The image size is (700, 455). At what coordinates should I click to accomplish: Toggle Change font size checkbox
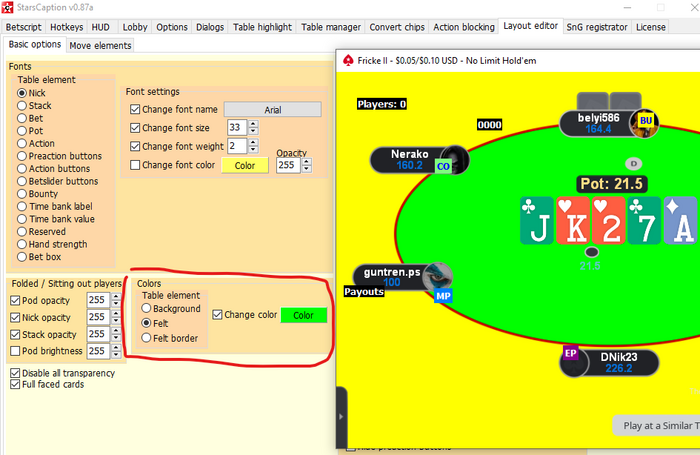(x=135, y=128)
